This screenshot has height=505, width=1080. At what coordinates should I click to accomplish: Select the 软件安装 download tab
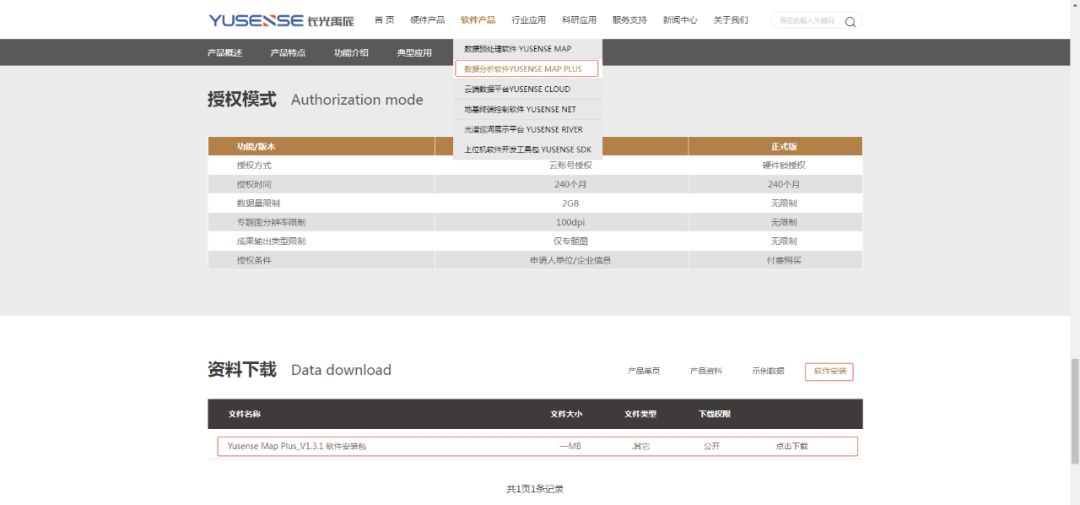(829, 371)
